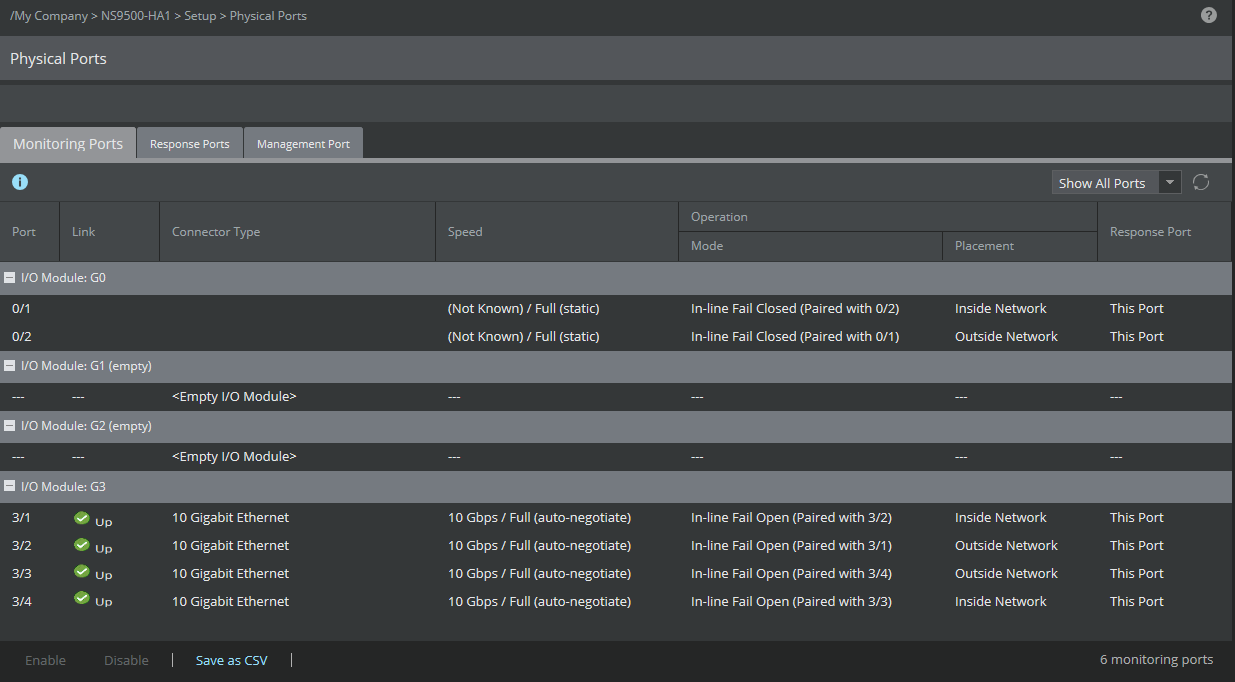This screenshot has width=1235, height=682.
Task: Sort by the Link column header
Action: 110,232
